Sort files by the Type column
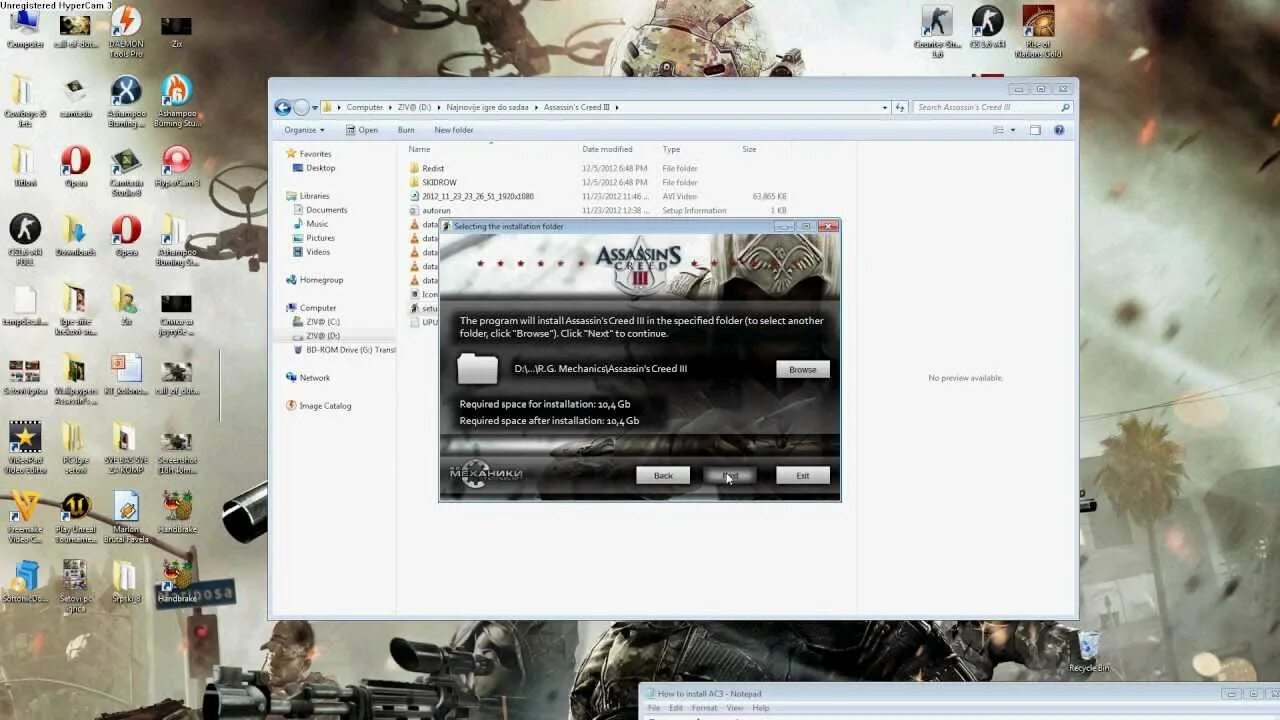This screenshot has height=720, width=1280. point(671,149)
